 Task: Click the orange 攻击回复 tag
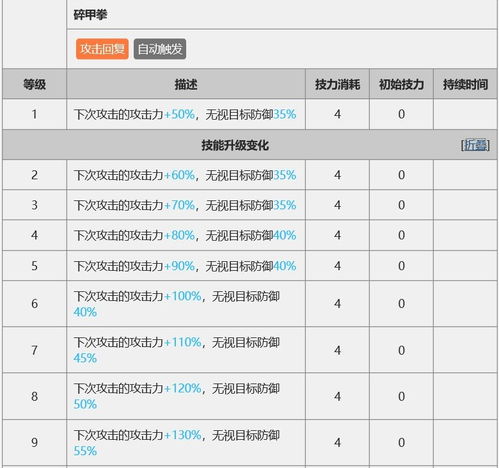(x=102, y=49)
